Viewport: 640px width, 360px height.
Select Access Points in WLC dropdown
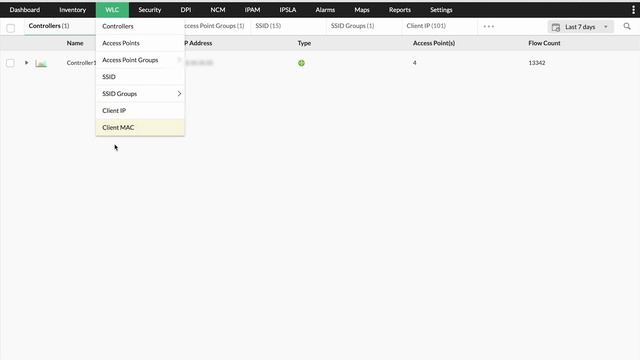(140, 43)
